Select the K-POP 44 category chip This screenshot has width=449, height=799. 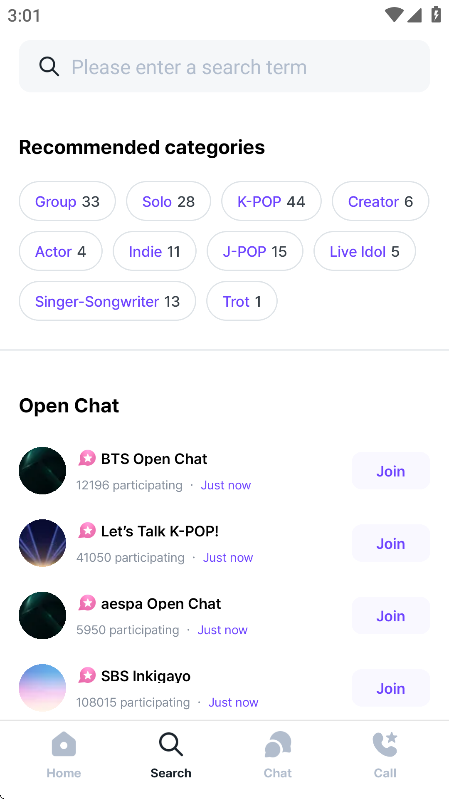(271, 201)
